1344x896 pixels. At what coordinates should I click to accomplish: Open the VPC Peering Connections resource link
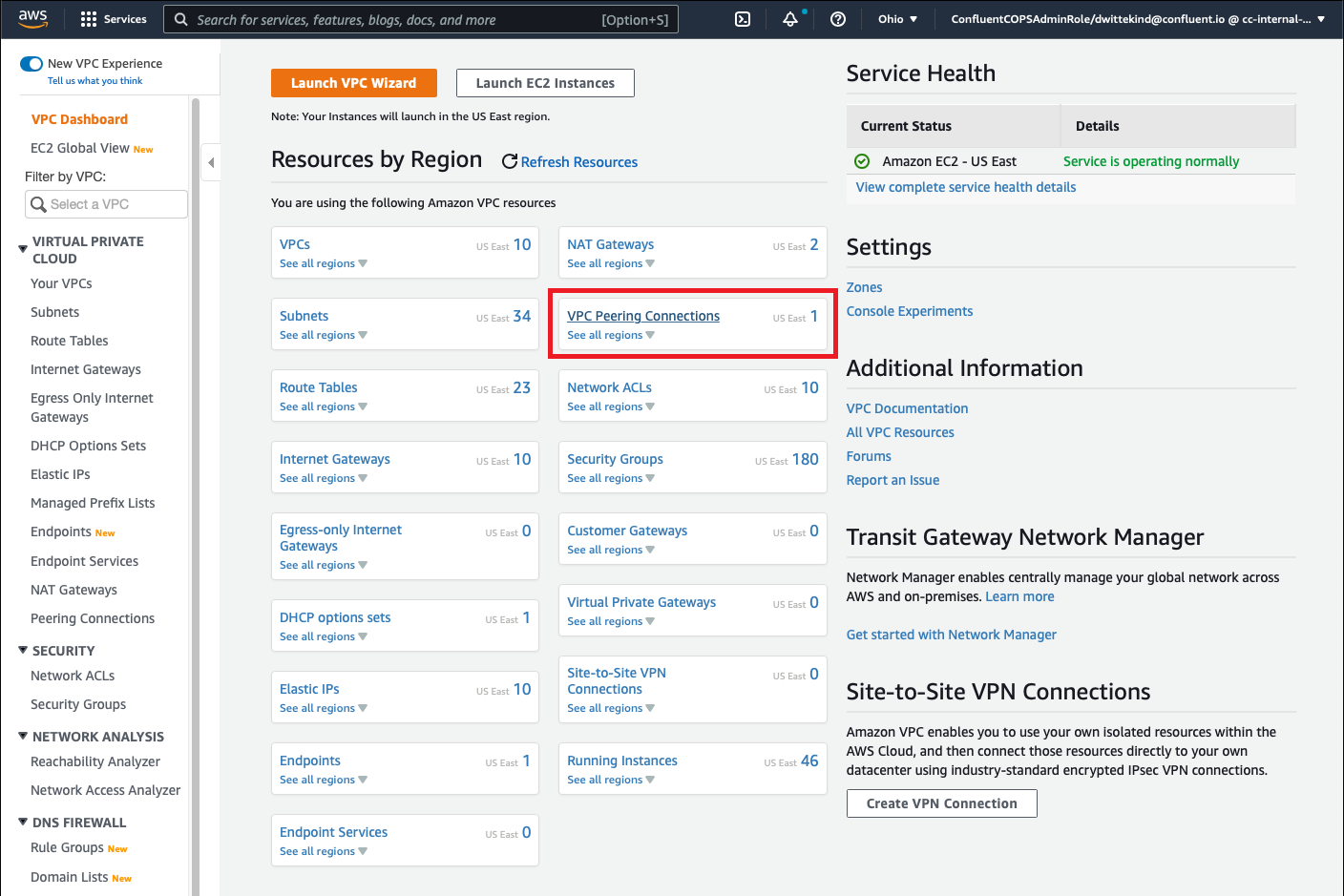pos(643,316)
